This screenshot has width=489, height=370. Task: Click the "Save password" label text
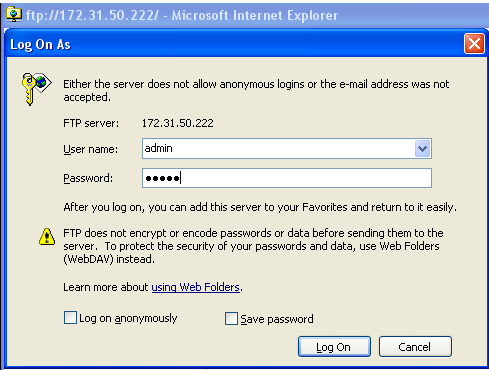coord(277,319)
